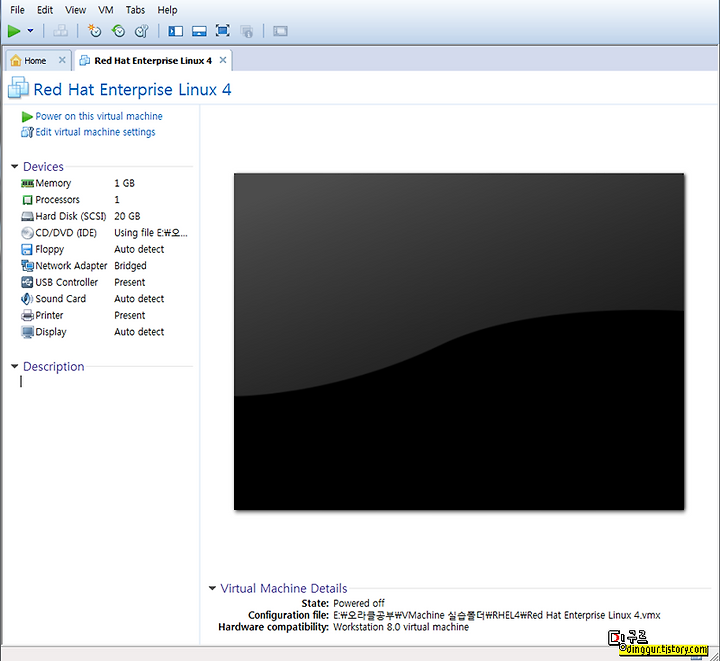Viewport: 720px width, 661px height.
Task: Click the green Power On toolbar button
Action: point(14,31)
